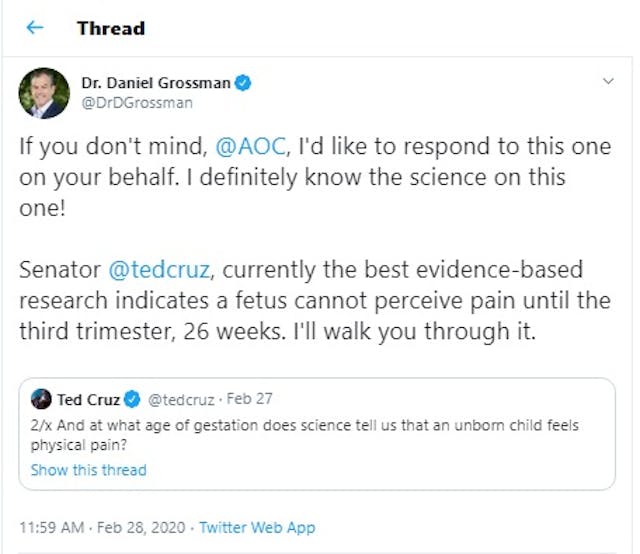This screenshot has height=554, width=640.
Task: Expand the tweet options chevron menu
Action: point(607,81)
